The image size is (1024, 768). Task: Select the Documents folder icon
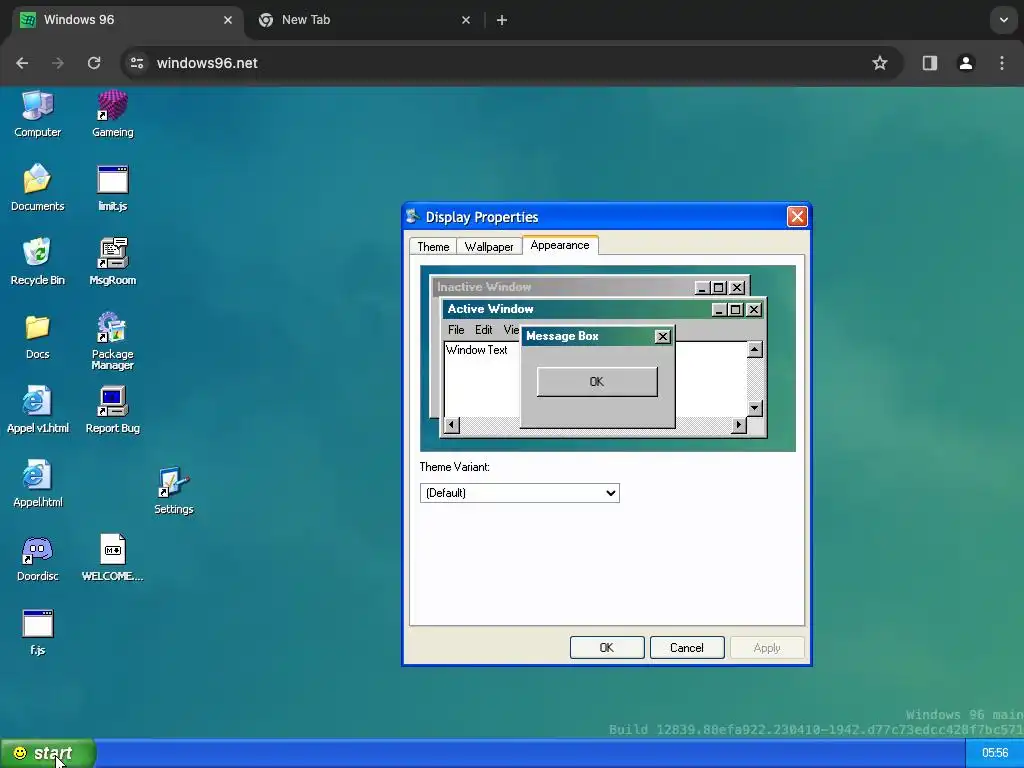click(37, 188)
